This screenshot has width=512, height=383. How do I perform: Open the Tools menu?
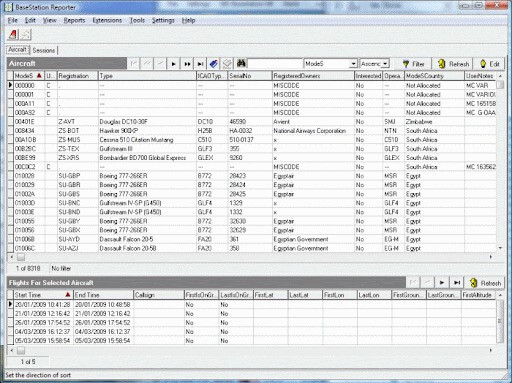click(x=137, y=20)
